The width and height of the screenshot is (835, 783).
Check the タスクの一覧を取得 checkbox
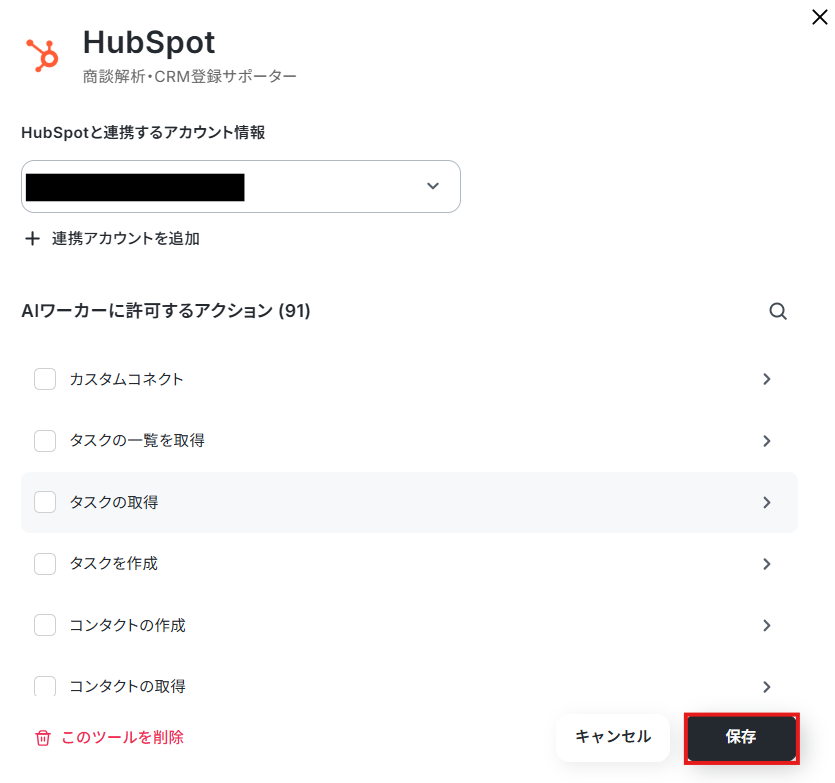45,441
